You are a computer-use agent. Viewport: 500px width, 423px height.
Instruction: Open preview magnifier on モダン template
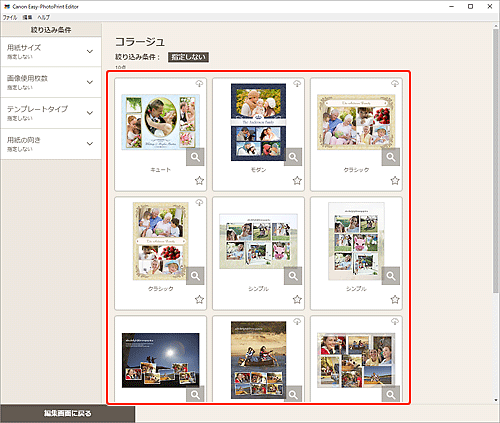[x=293, y=157]
